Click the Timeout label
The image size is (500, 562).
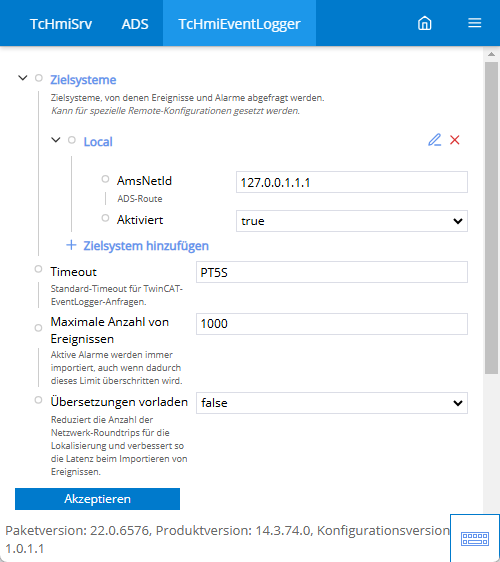tap(73, 272)
